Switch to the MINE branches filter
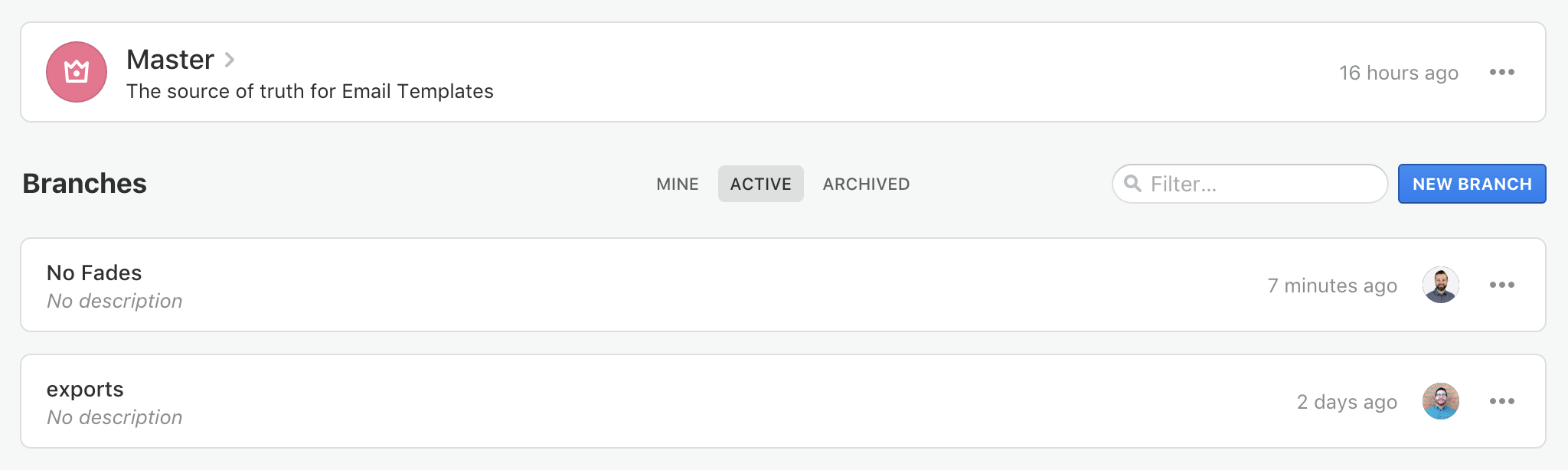The width and height of the screenshot is (1568, 470). tap(677, 184)
